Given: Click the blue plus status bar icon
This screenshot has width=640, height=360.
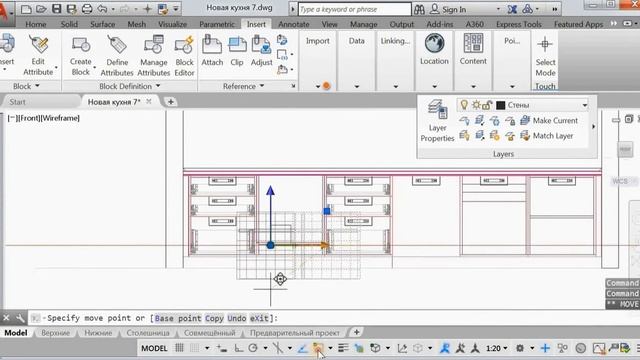Looking at the screenshot, I should (545, 348).
